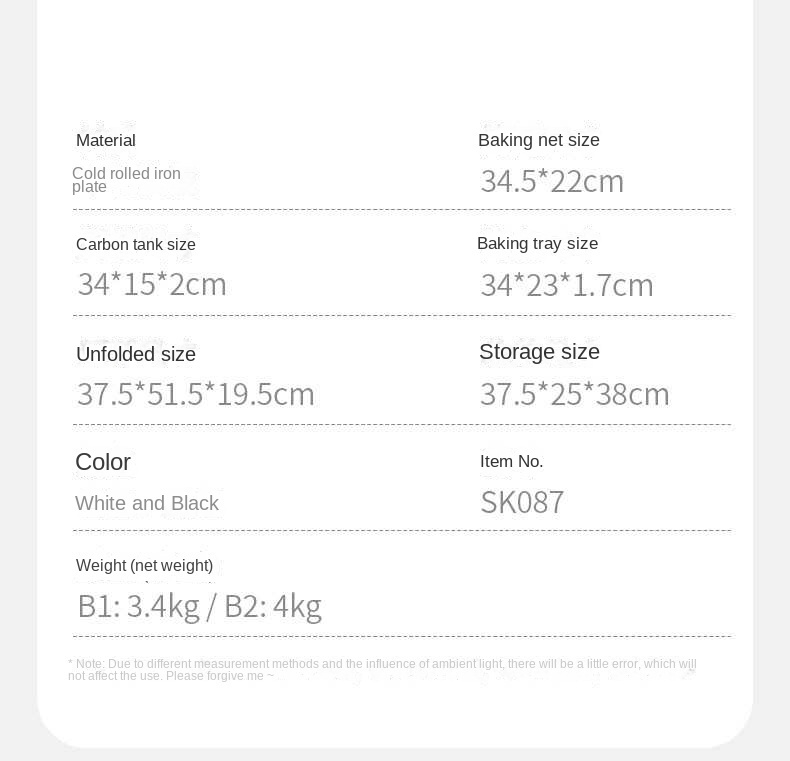Click the Weight (net weight) label

pyautogui.click(x=145, y=566)
